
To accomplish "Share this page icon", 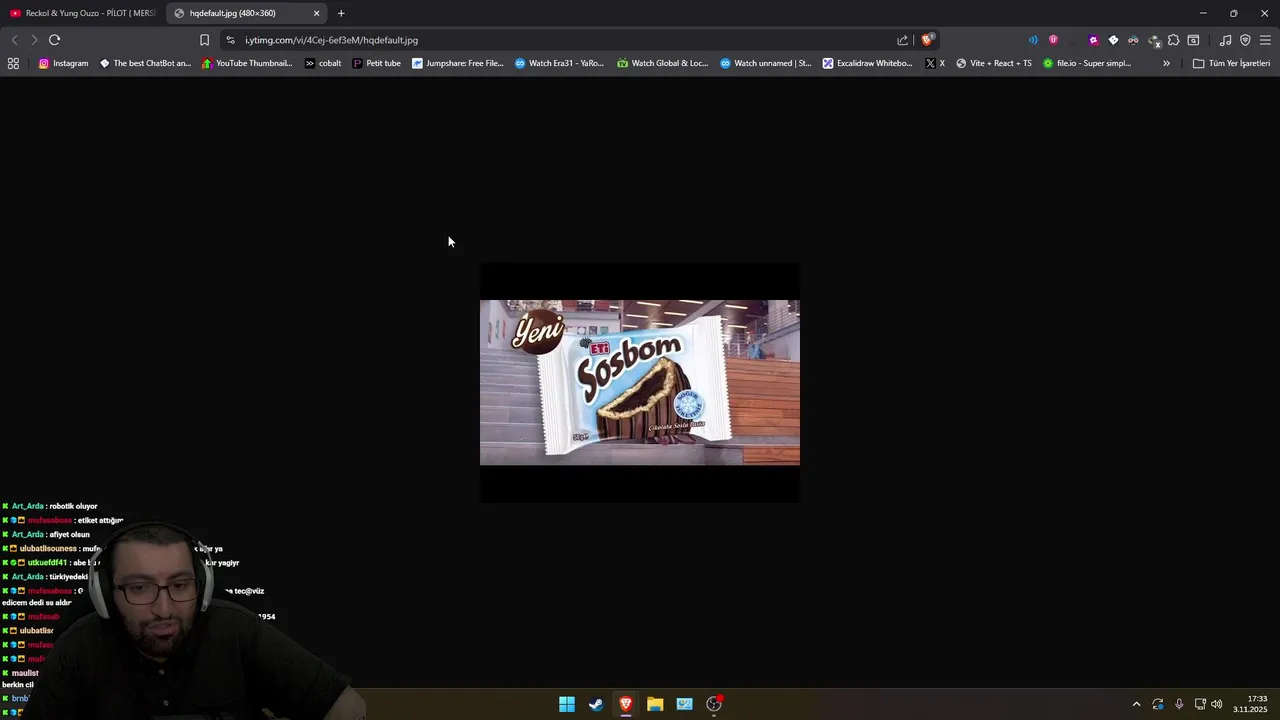I will [902, 40].
